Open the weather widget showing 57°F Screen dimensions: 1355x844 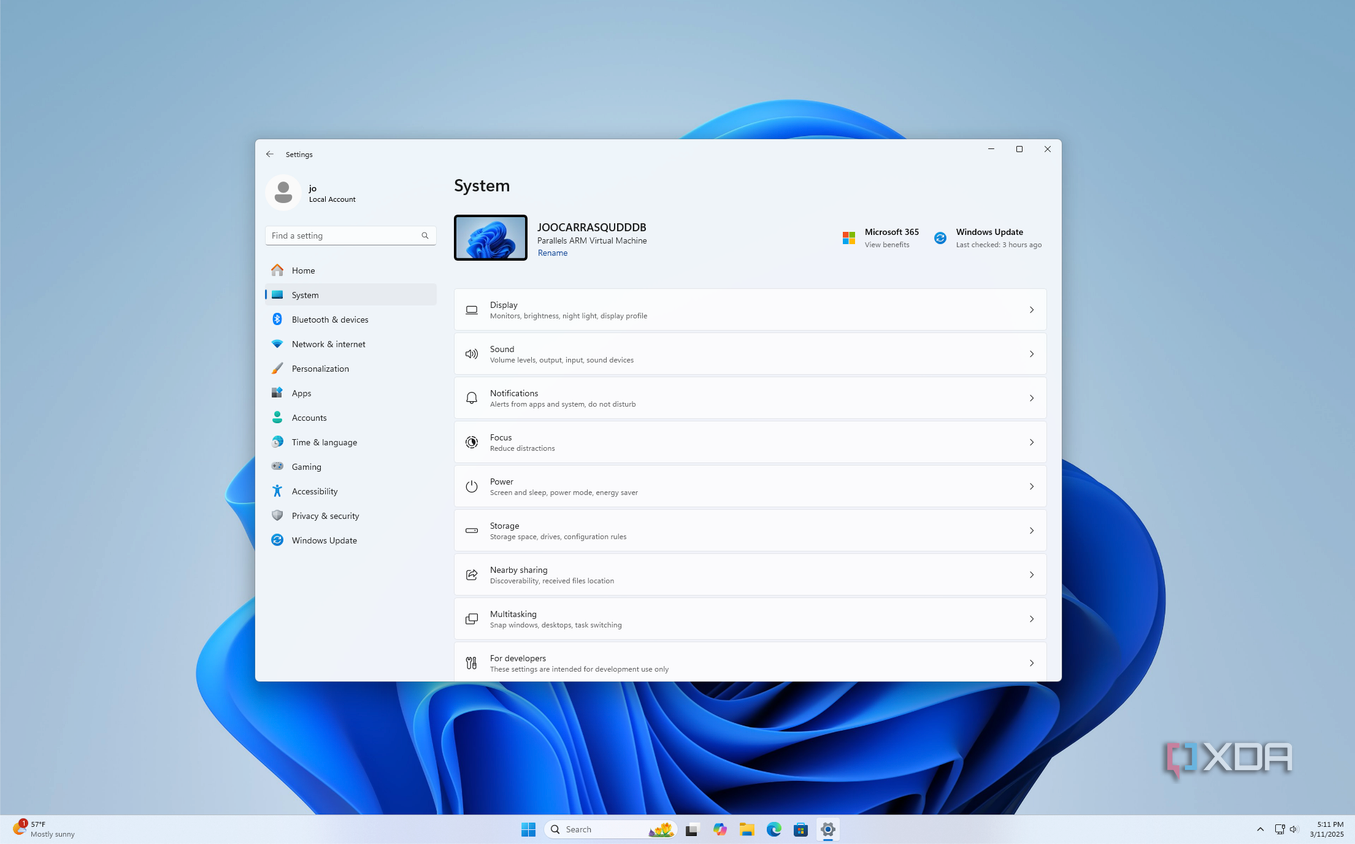[x=44, y=829]
